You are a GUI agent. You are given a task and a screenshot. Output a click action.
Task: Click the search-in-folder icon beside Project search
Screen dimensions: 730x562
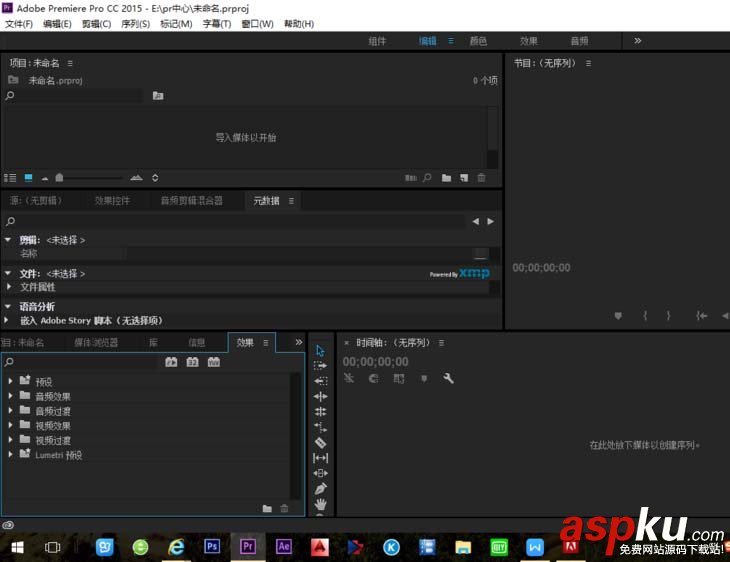pos(158,95)
